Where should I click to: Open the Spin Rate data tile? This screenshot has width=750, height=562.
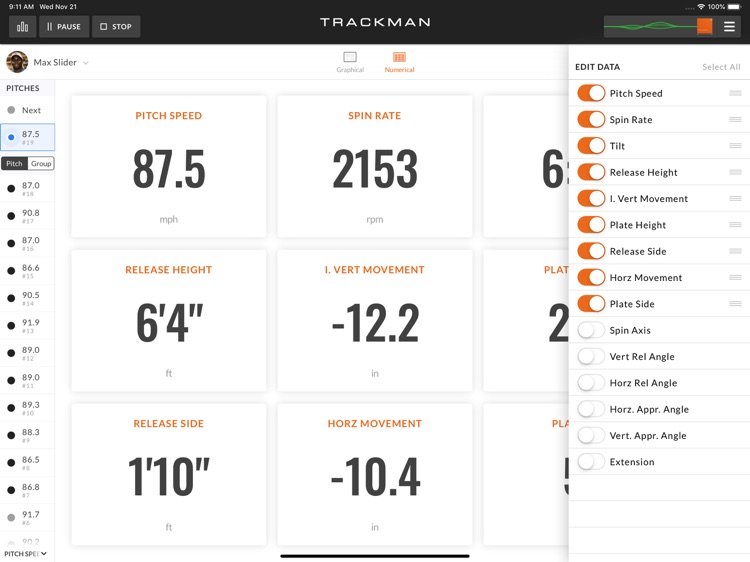[375, 166]
